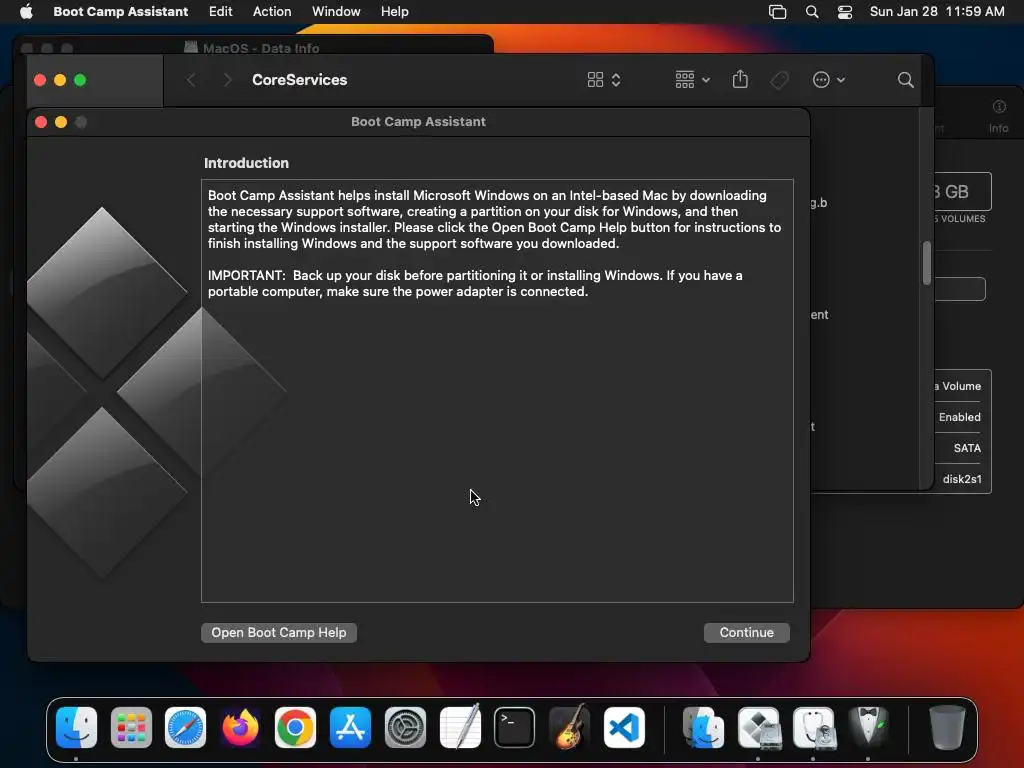The image size is (1024, 768).
Task: Open the Help menu
Action: (394, 11)
